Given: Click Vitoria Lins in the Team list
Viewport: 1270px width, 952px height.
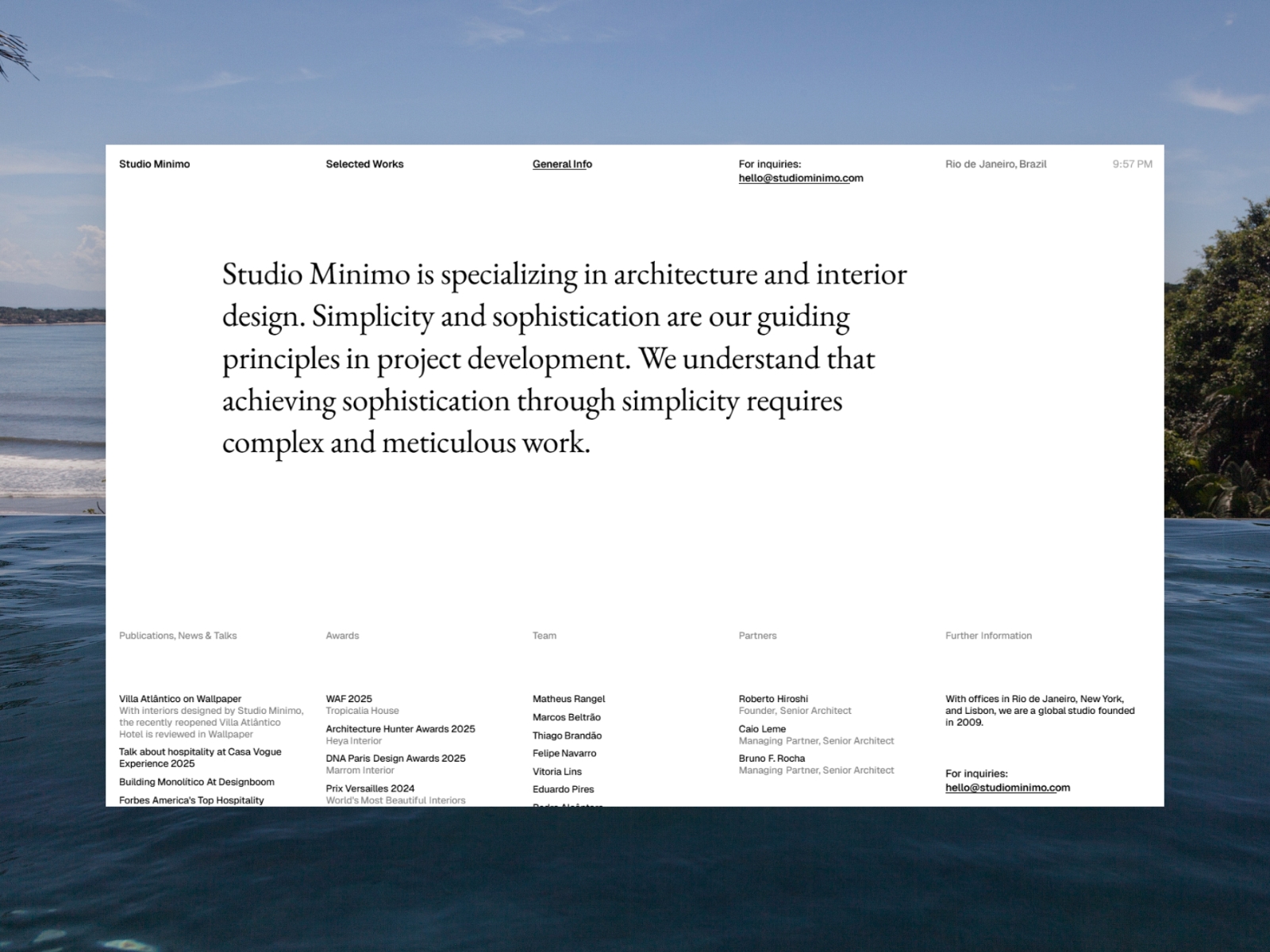Looking at the screenshot, I should pos(556,771).
